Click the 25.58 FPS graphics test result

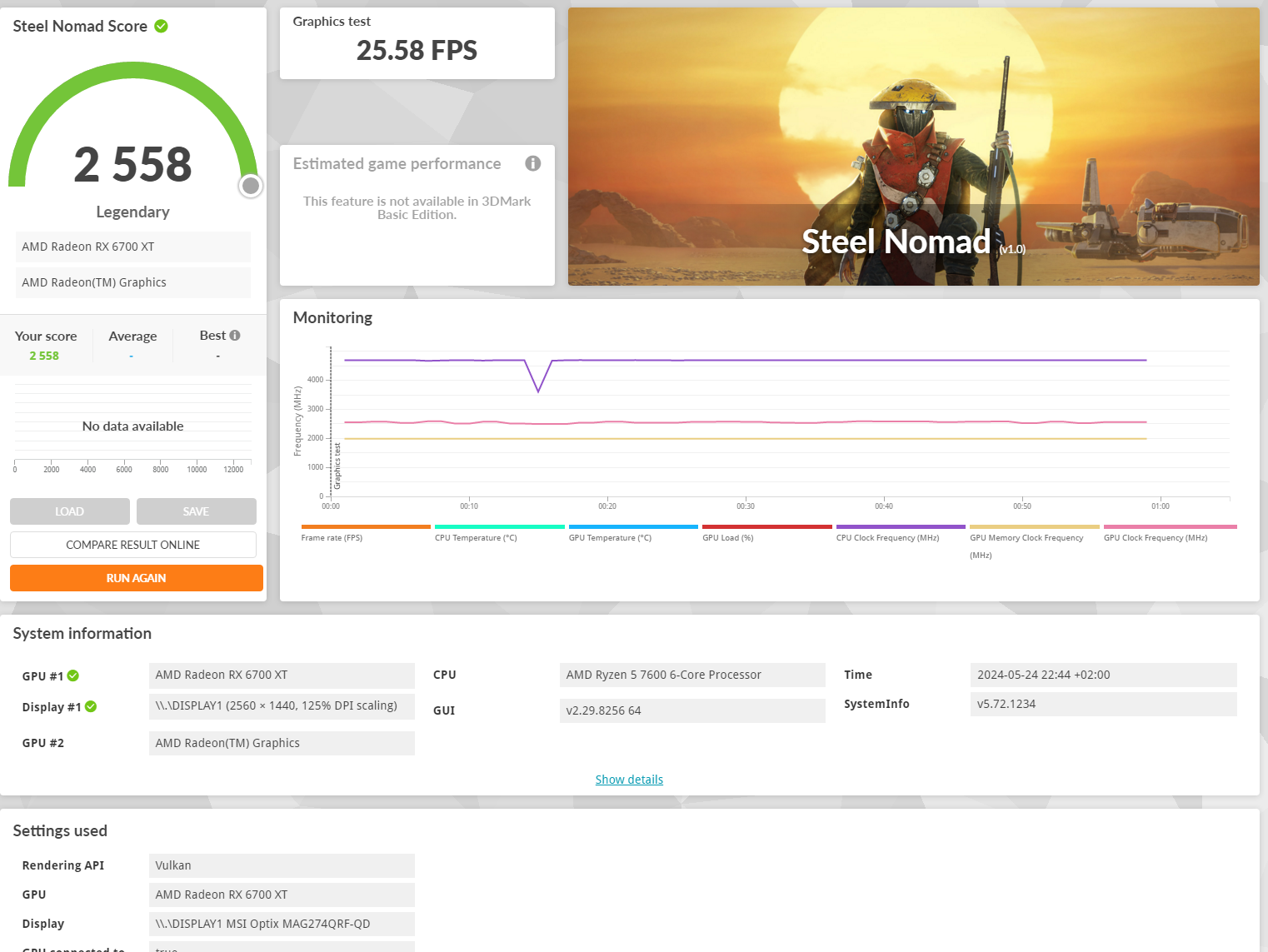pyautogui.click(x=417, y=51)
